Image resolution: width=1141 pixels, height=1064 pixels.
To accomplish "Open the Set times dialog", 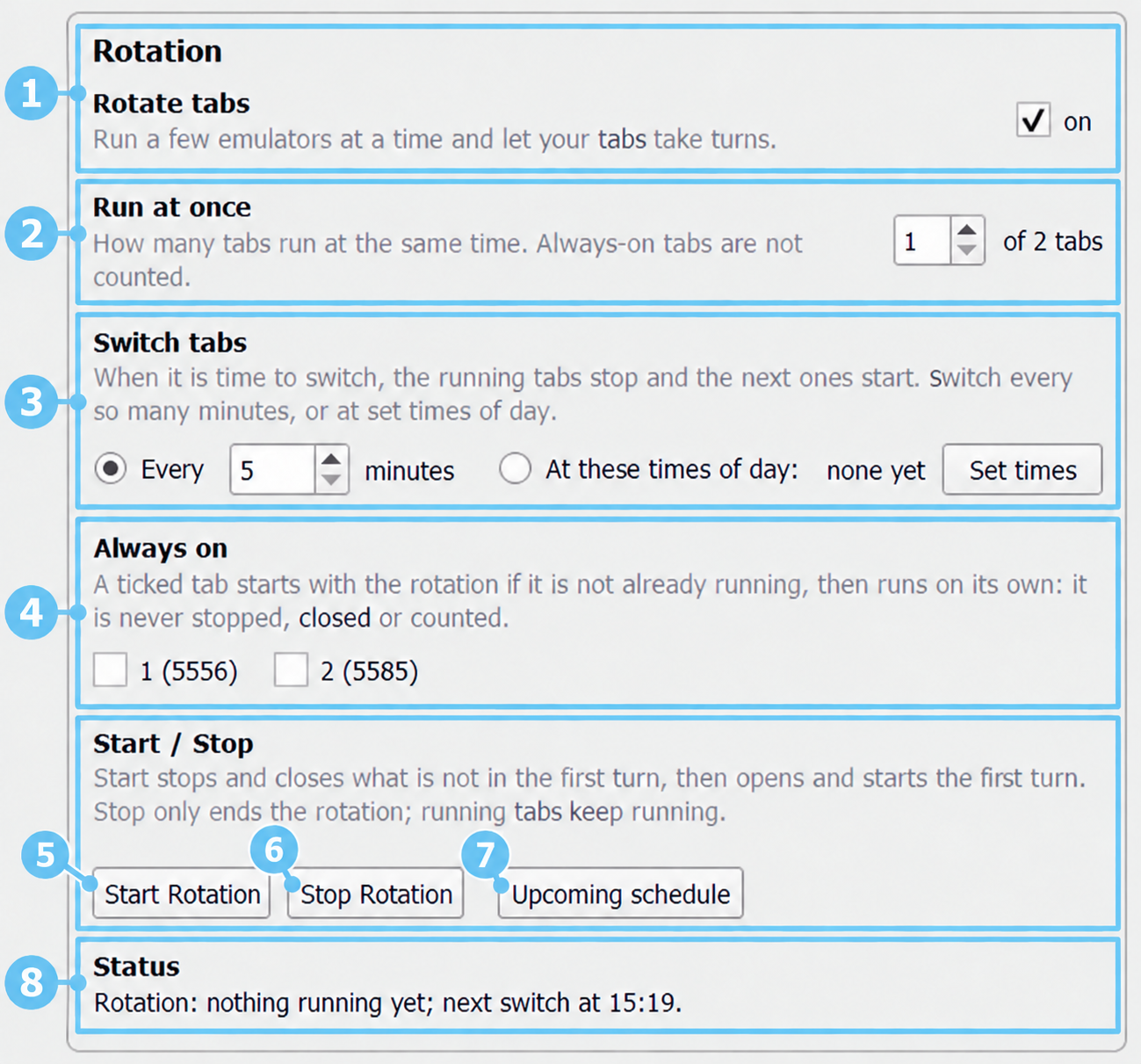I will [x=1022, y=470].
